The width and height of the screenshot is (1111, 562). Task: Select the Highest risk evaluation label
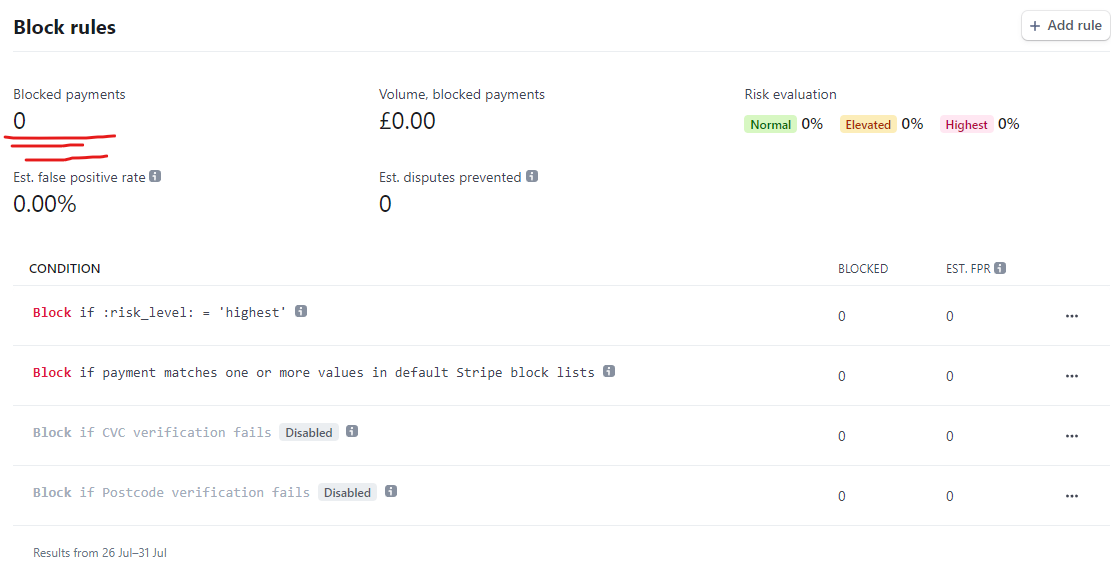966,125
